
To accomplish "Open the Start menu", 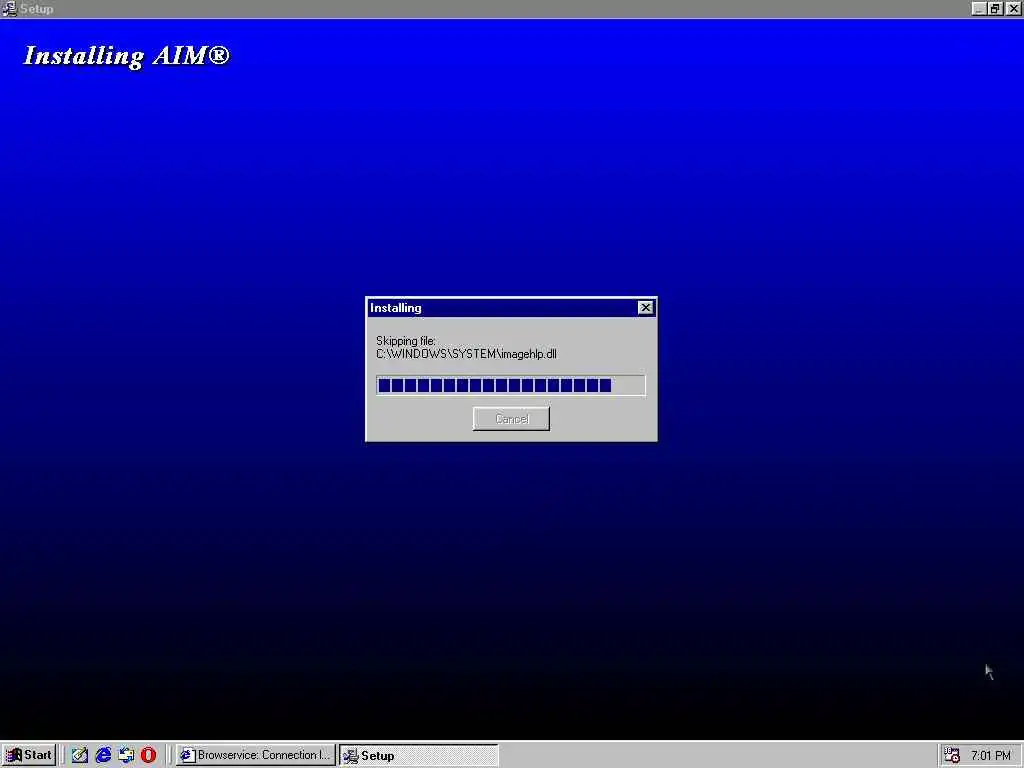I will (29, 755).
